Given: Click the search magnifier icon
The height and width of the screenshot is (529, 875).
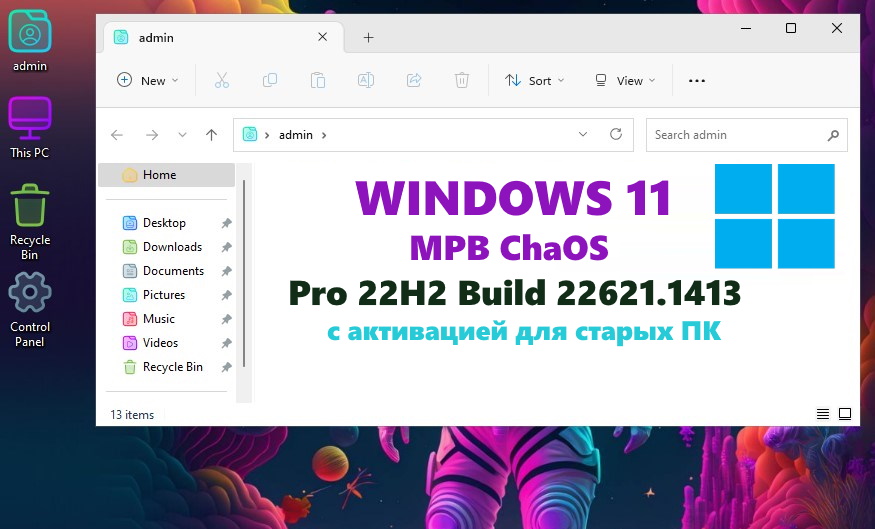Looking at the screenshot, I should [833, 135].
